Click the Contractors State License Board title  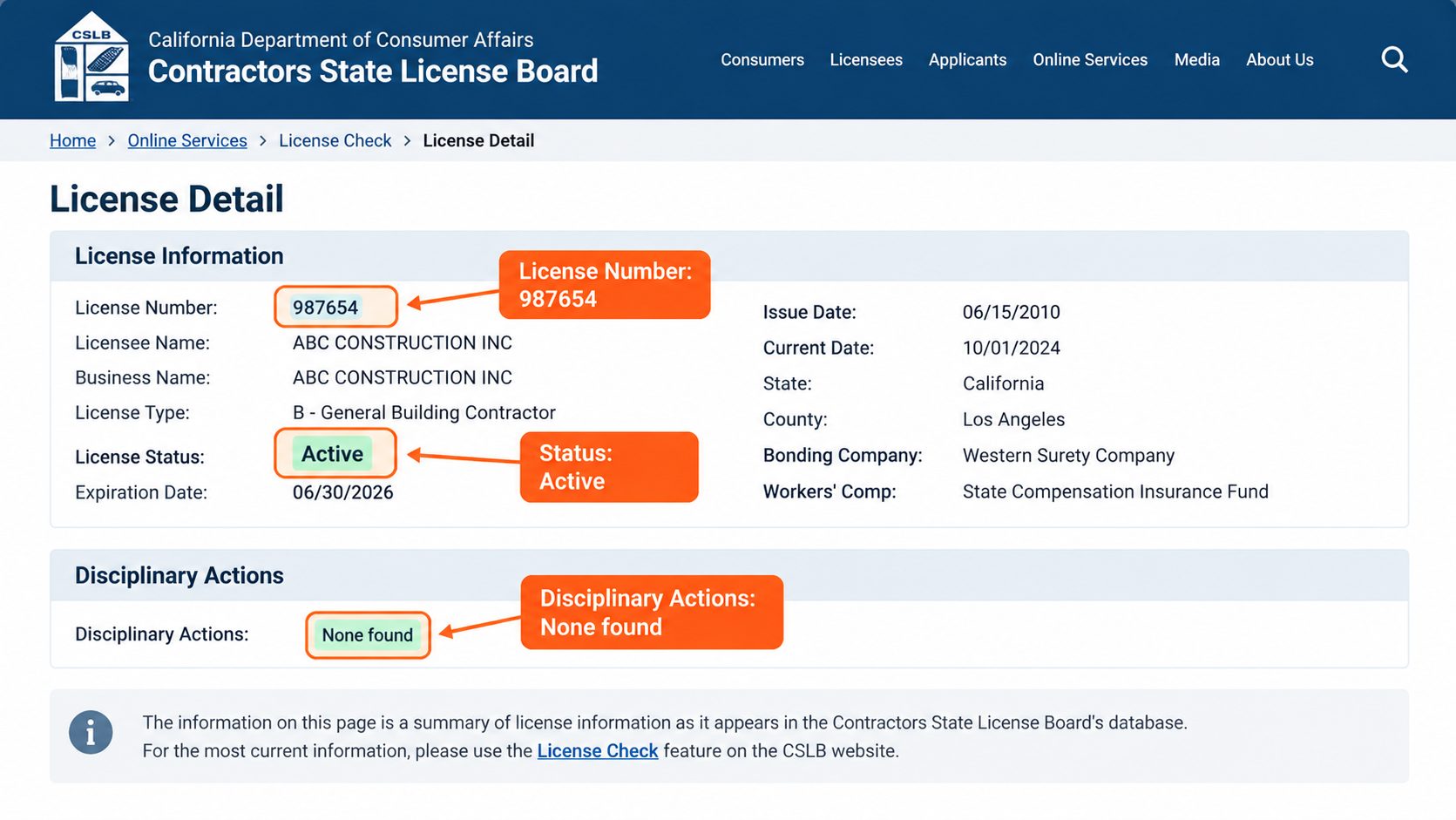click(373, 71)
